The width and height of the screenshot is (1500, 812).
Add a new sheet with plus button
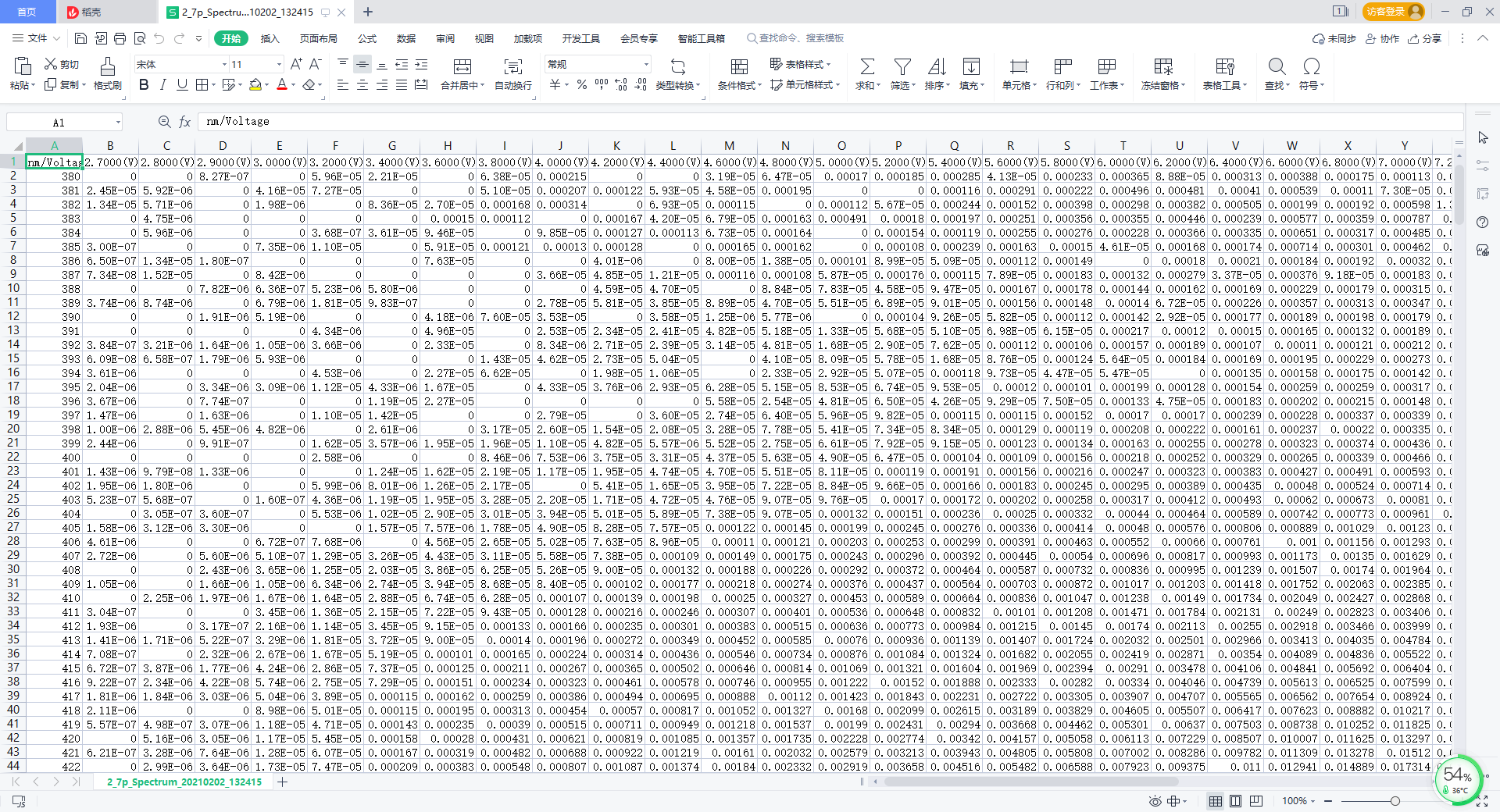click(283, 782)
